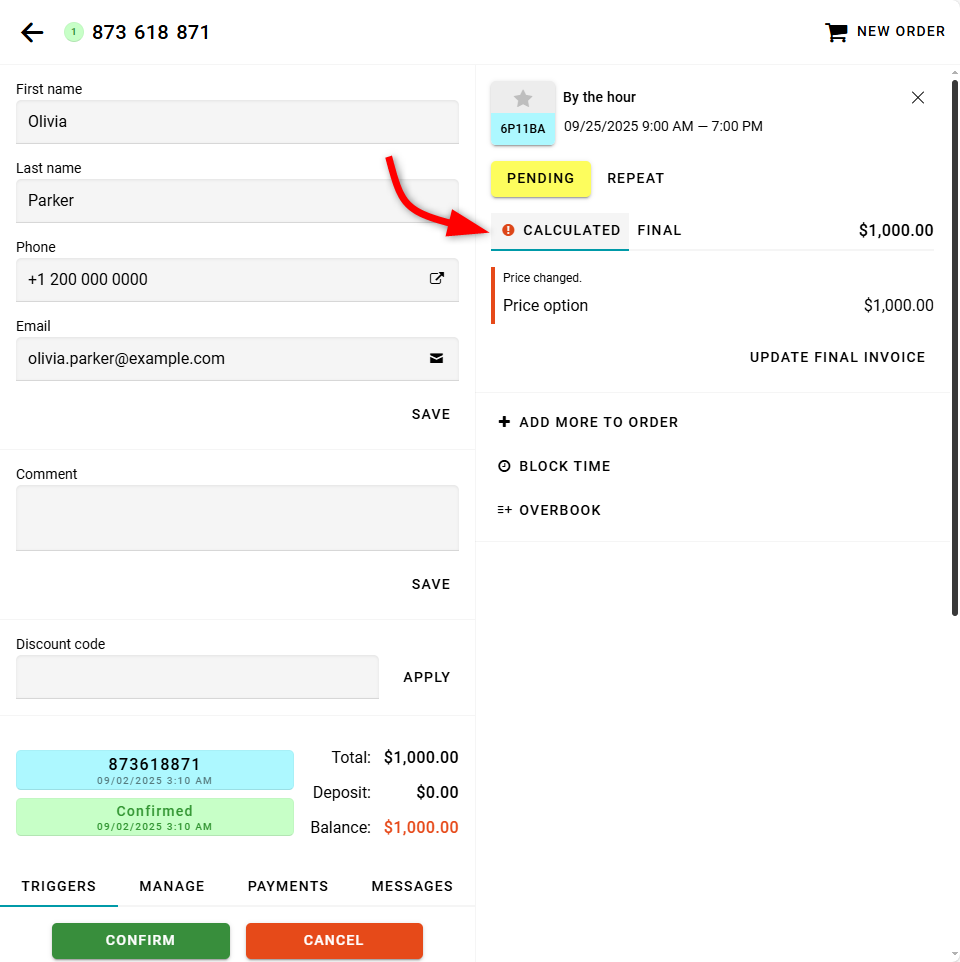Switch to the Messages tab

[412, 886]
